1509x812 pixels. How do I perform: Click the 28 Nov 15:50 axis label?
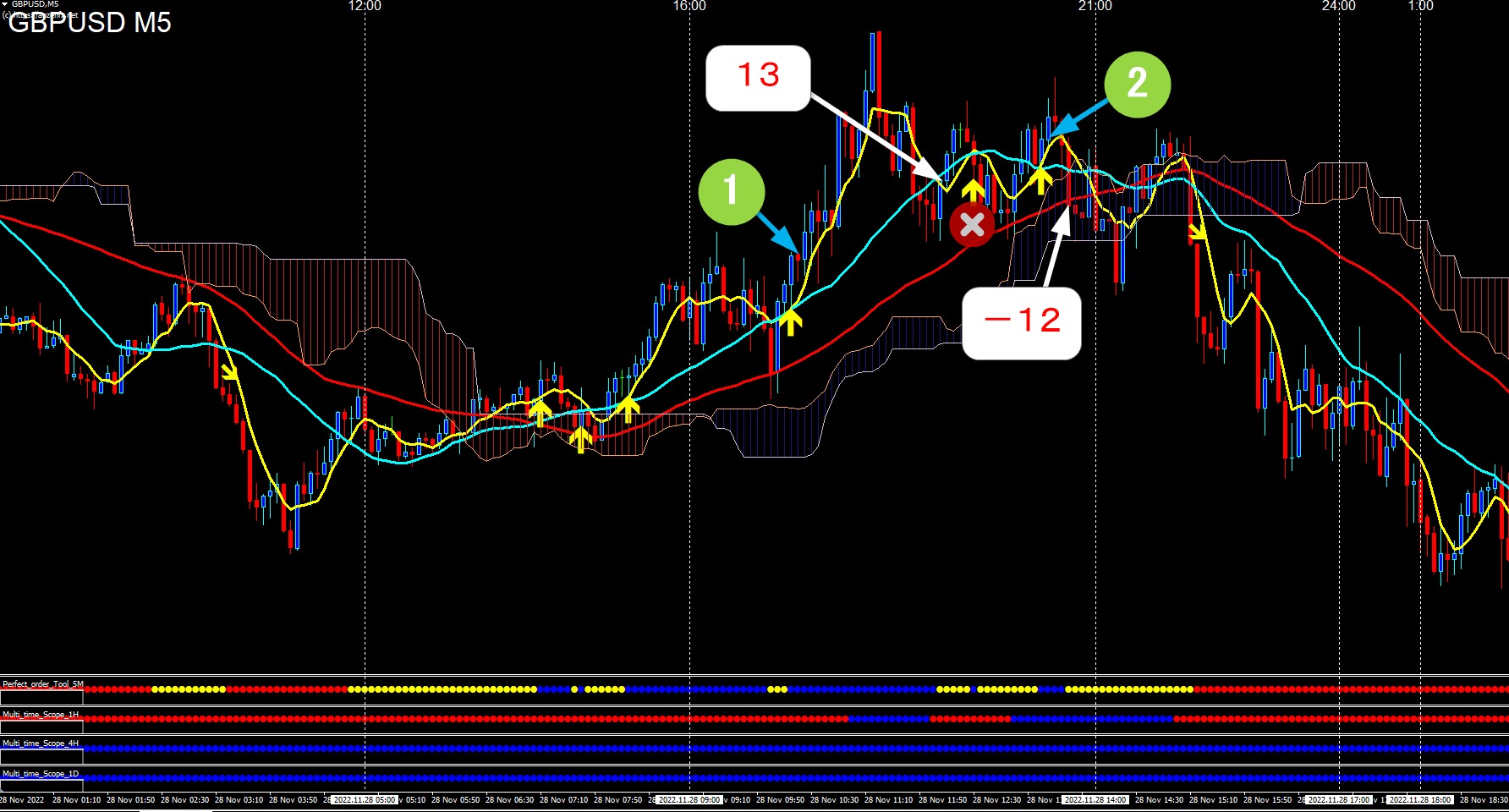(1267, 799)
